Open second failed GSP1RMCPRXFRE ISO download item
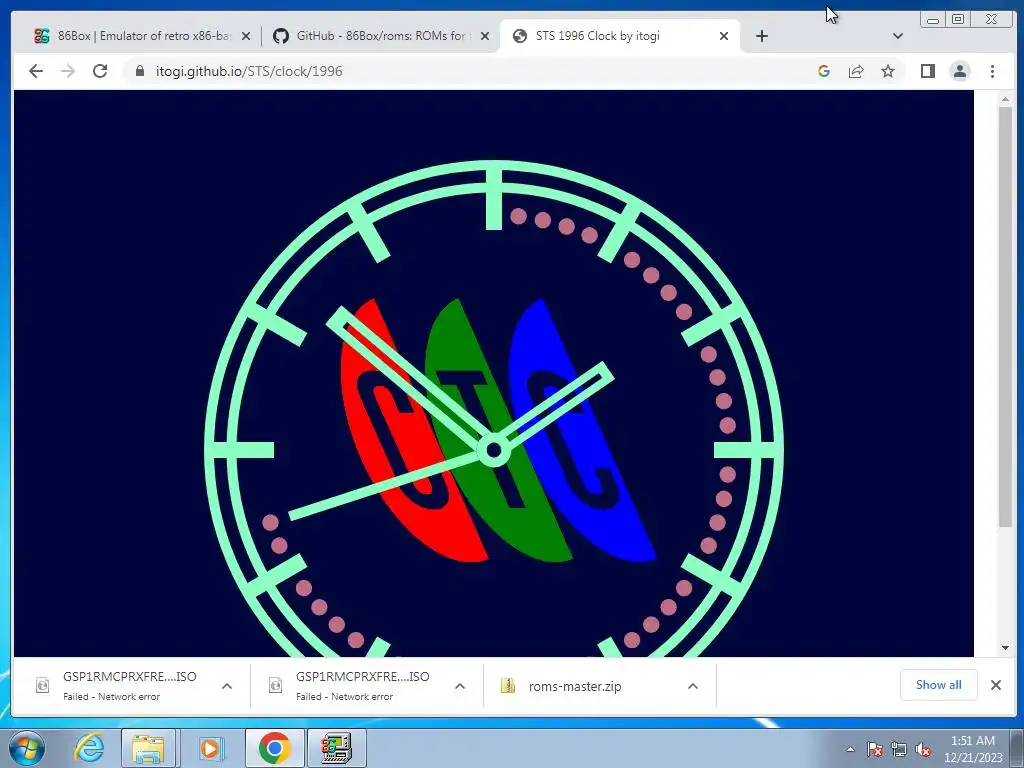Viewport: 1024px width, 768px height. [351, 686]
